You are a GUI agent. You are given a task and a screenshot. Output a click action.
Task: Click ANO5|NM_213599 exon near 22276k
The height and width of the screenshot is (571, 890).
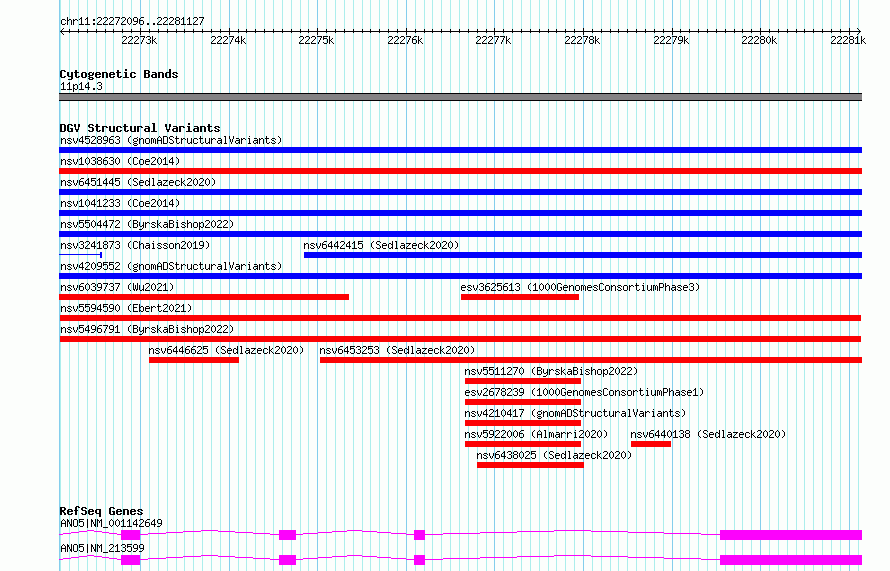click(419, 560)
